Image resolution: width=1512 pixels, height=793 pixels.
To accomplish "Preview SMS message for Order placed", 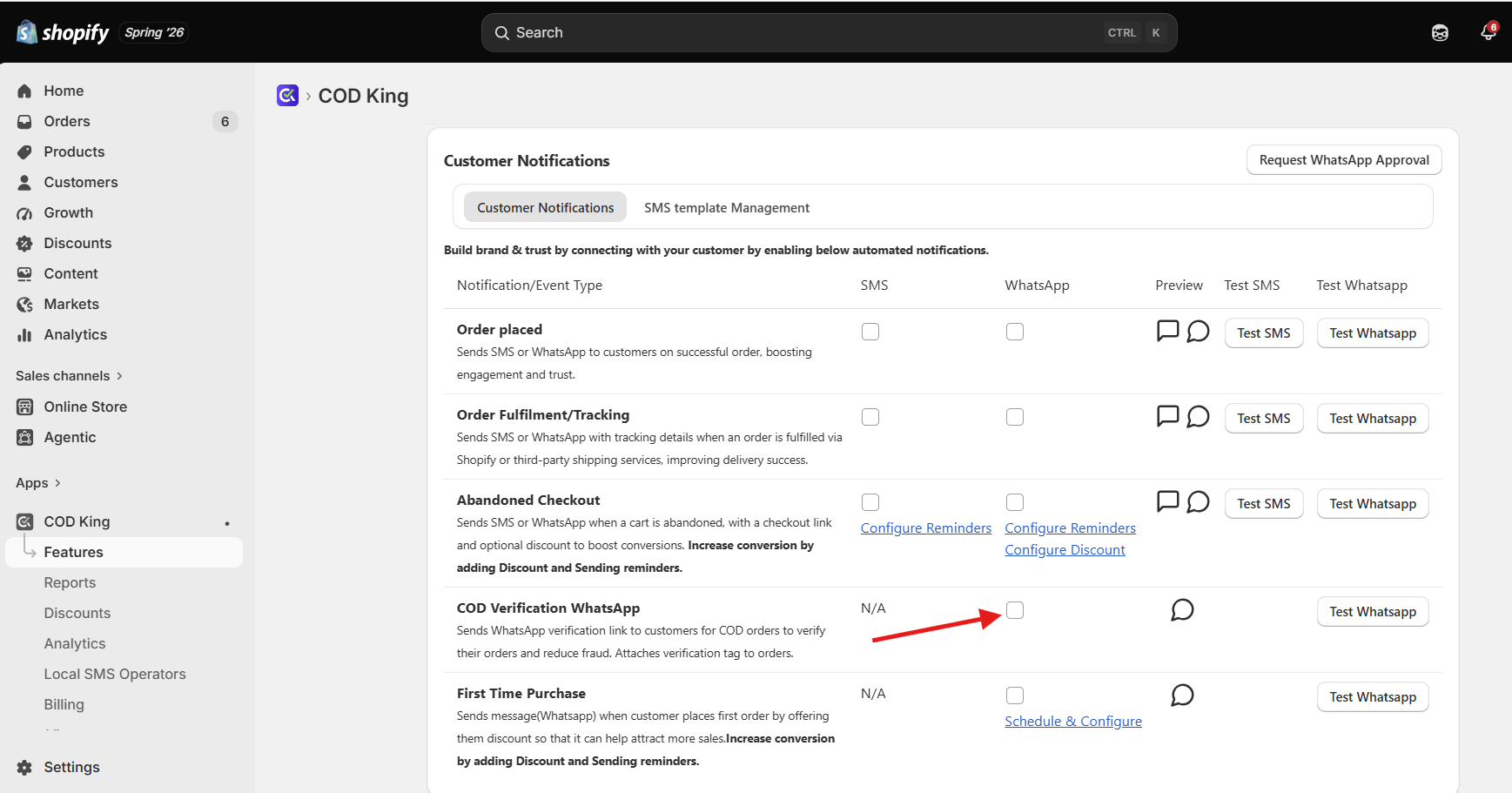I will point(1167,331).
